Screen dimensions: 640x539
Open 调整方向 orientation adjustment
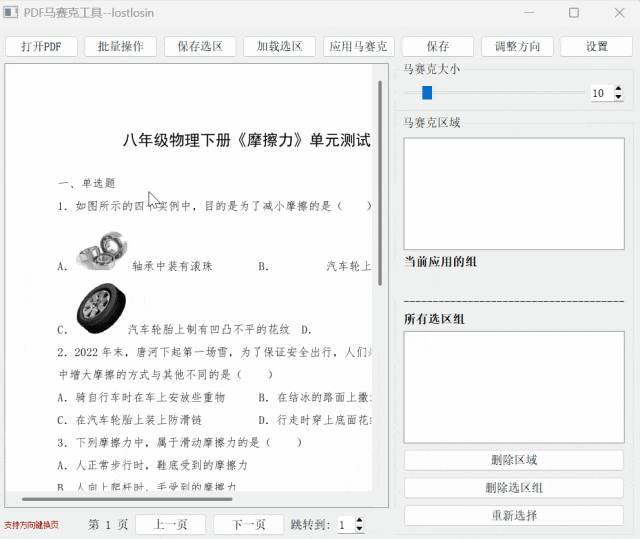click(x=517, y=47)
